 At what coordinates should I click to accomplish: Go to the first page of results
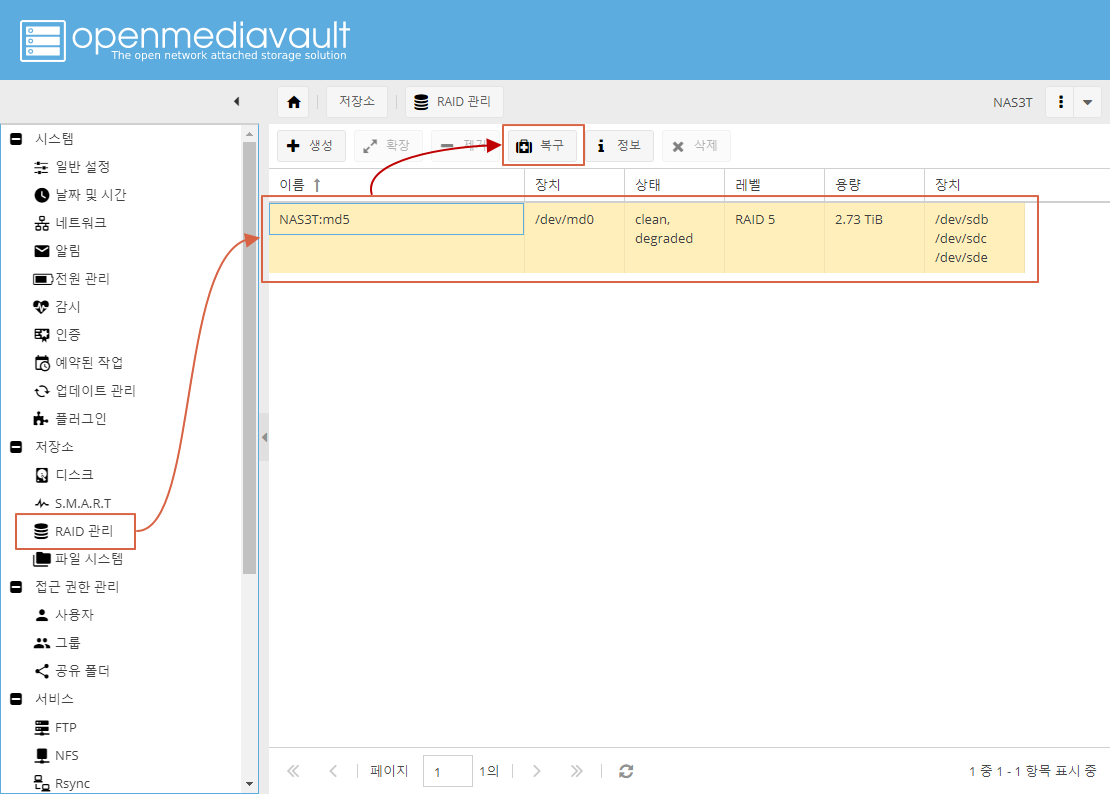tap(293, 771)
